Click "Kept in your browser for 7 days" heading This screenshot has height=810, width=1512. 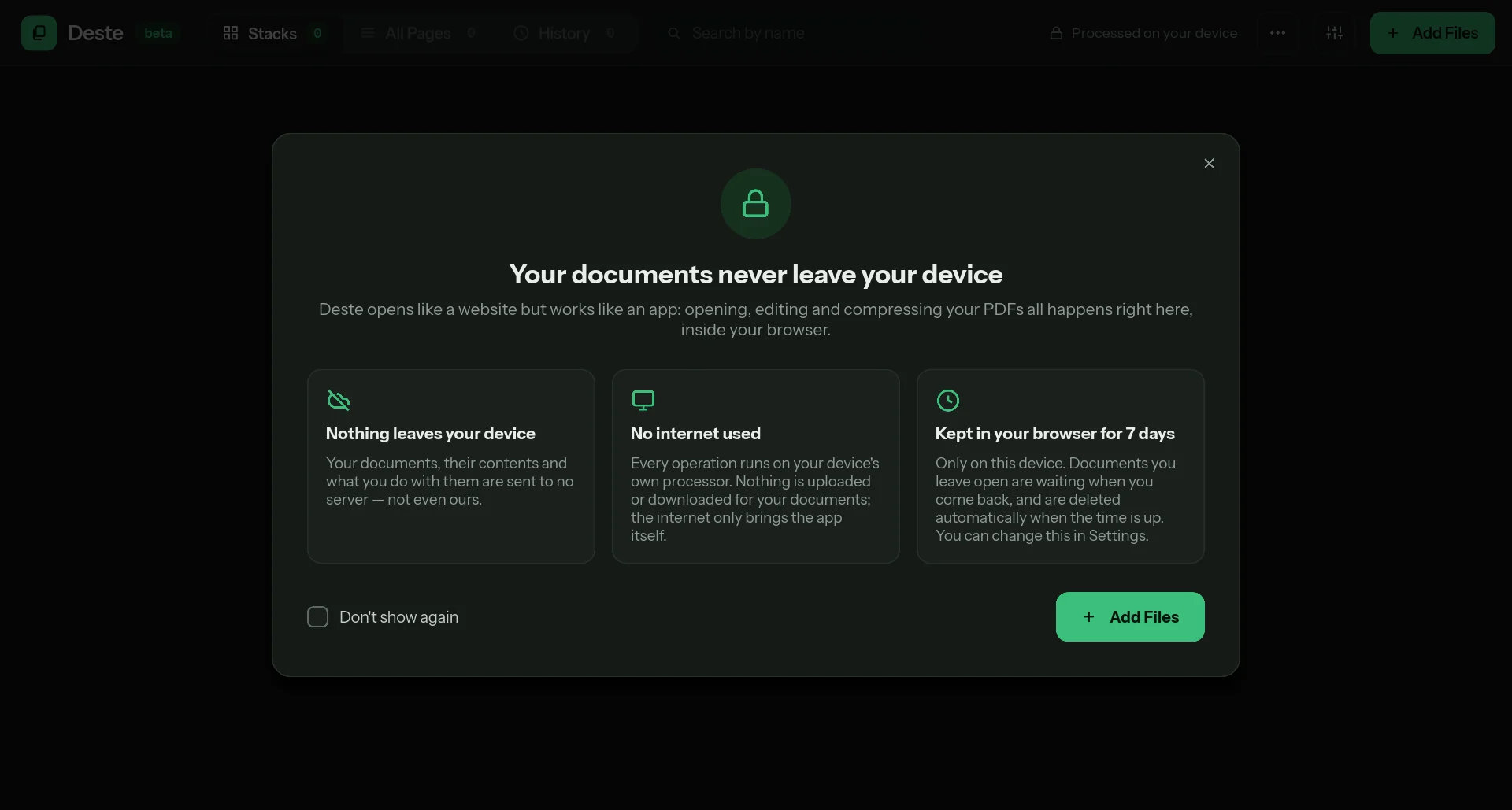click(1054, 434)
